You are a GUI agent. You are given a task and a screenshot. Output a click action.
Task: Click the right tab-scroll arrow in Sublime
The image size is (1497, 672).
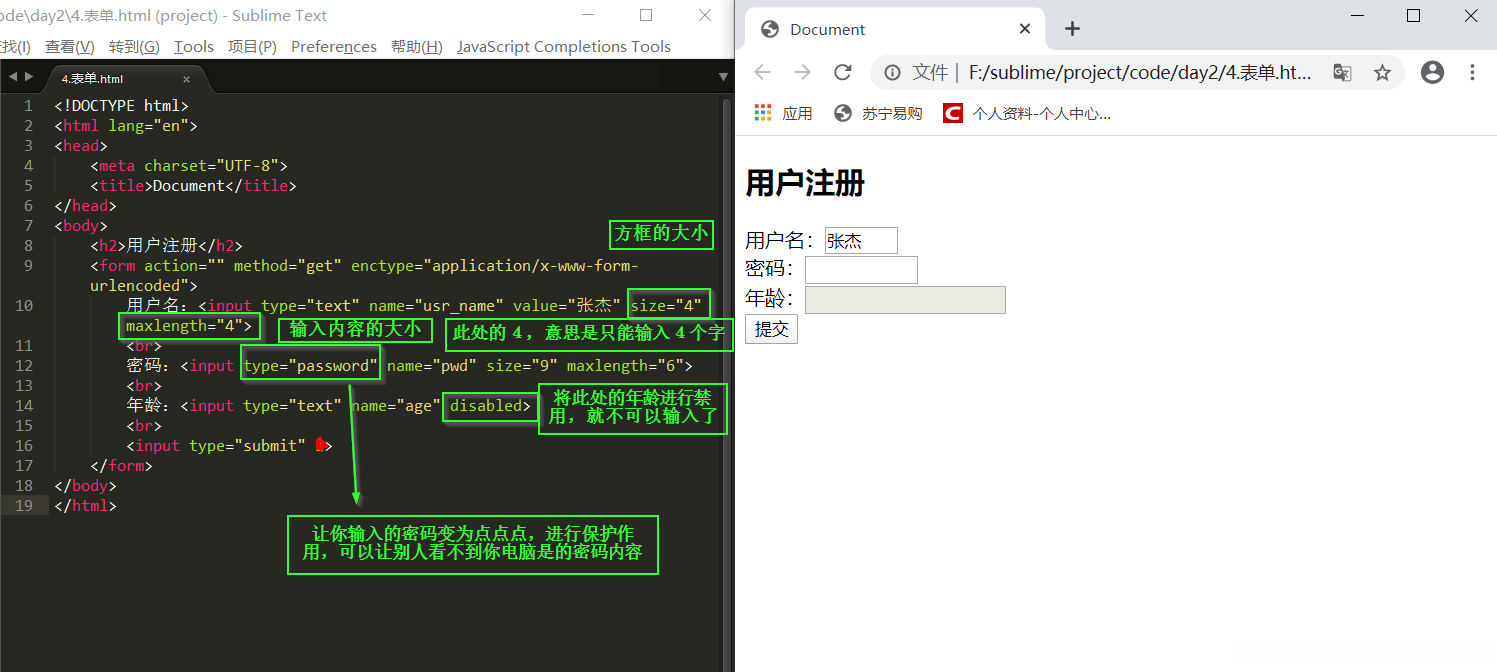pos(27,75)
